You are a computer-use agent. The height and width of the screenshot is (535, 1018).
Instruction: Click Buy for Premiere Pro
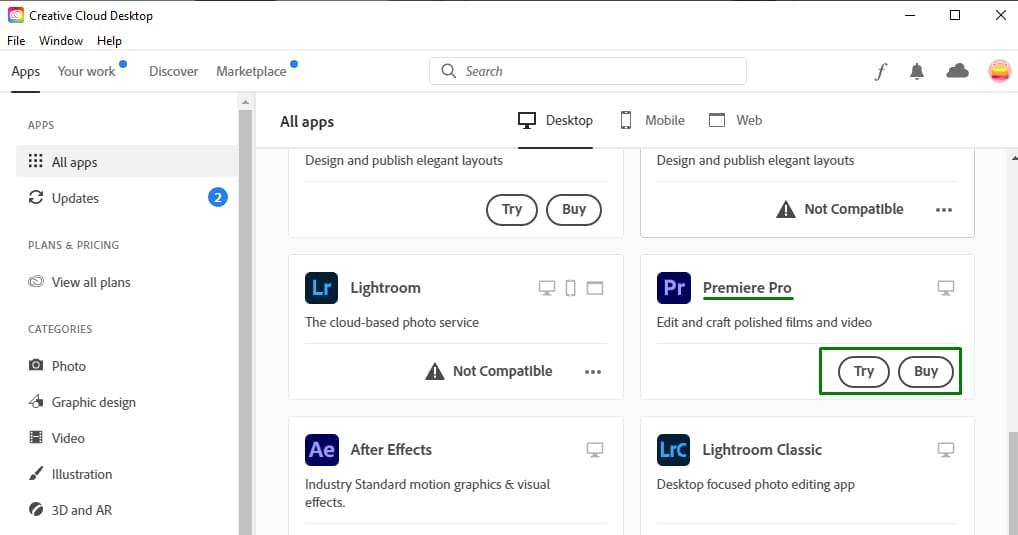click(x=926, y=371)
